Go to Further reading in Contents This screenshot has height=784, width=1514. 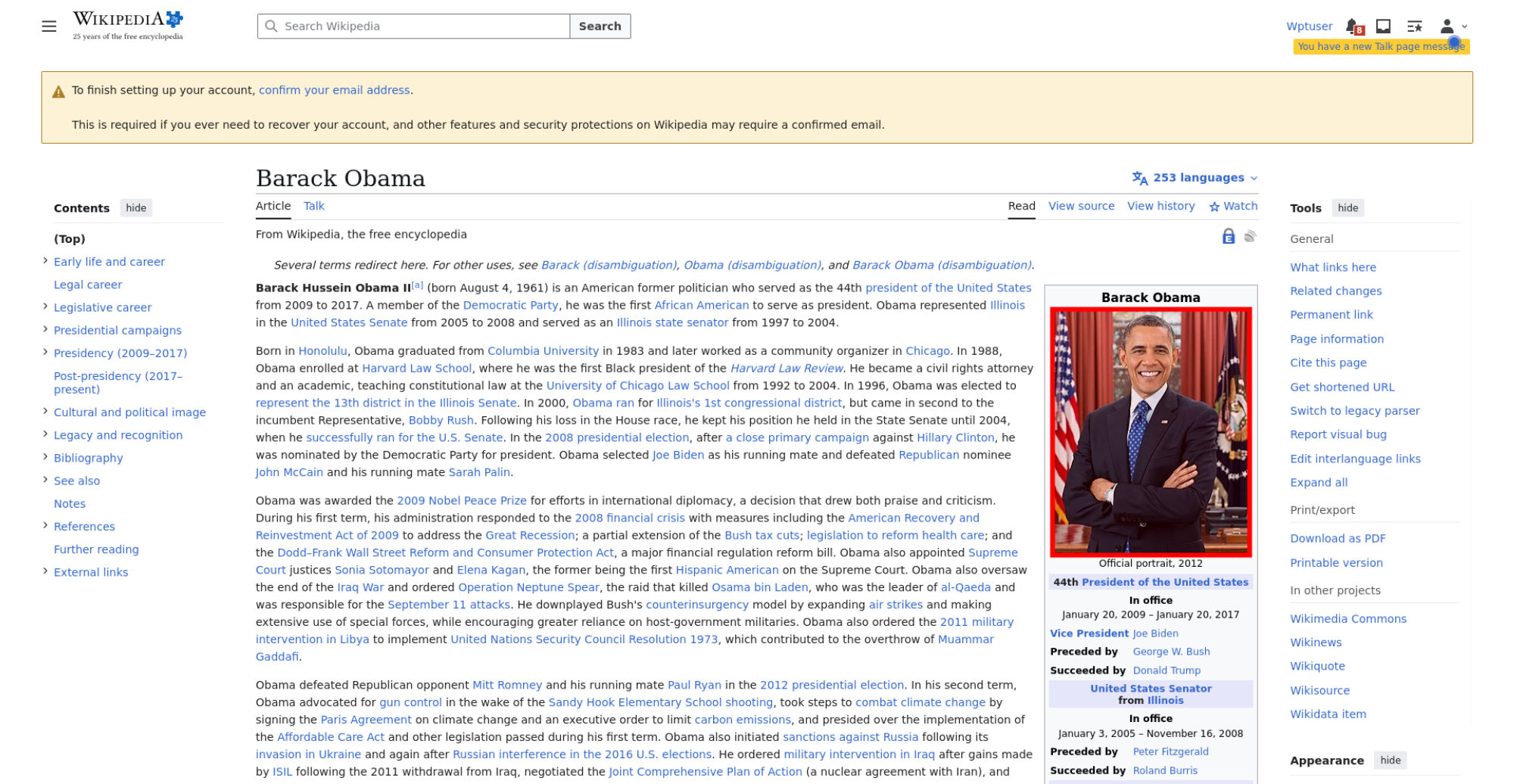96,549
